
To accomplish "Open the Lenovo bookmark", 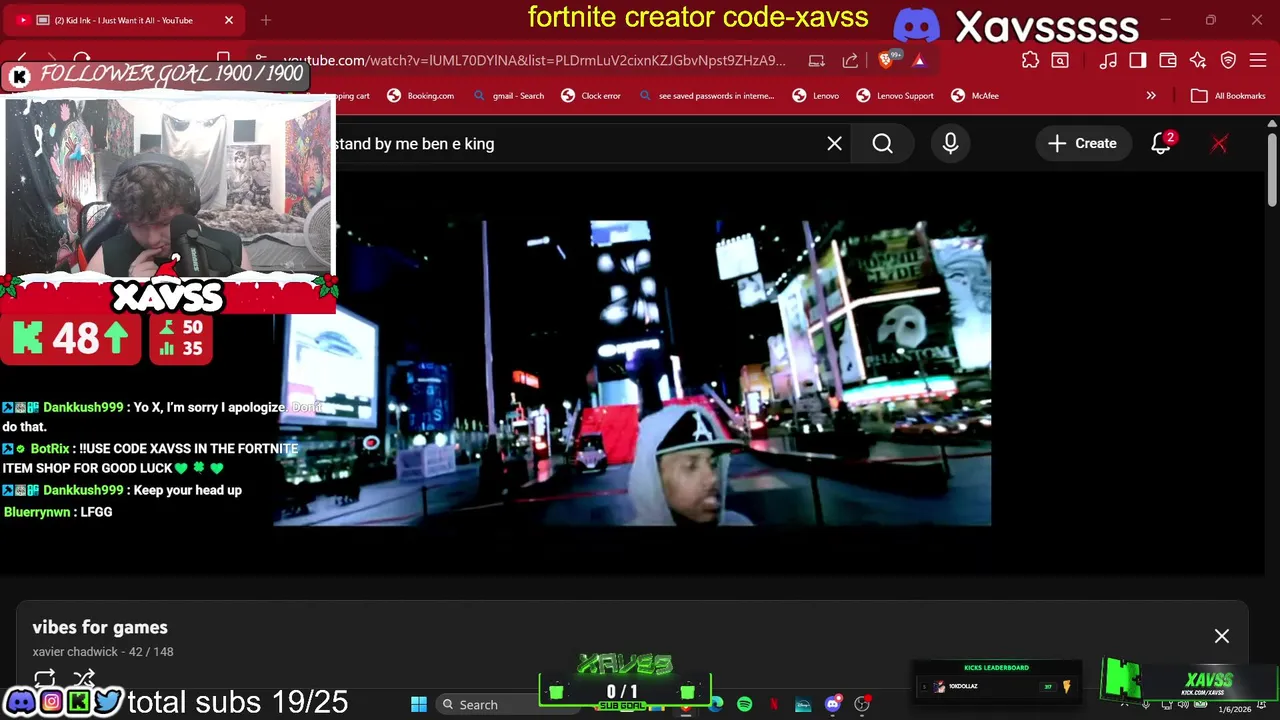I will [815, 96].
